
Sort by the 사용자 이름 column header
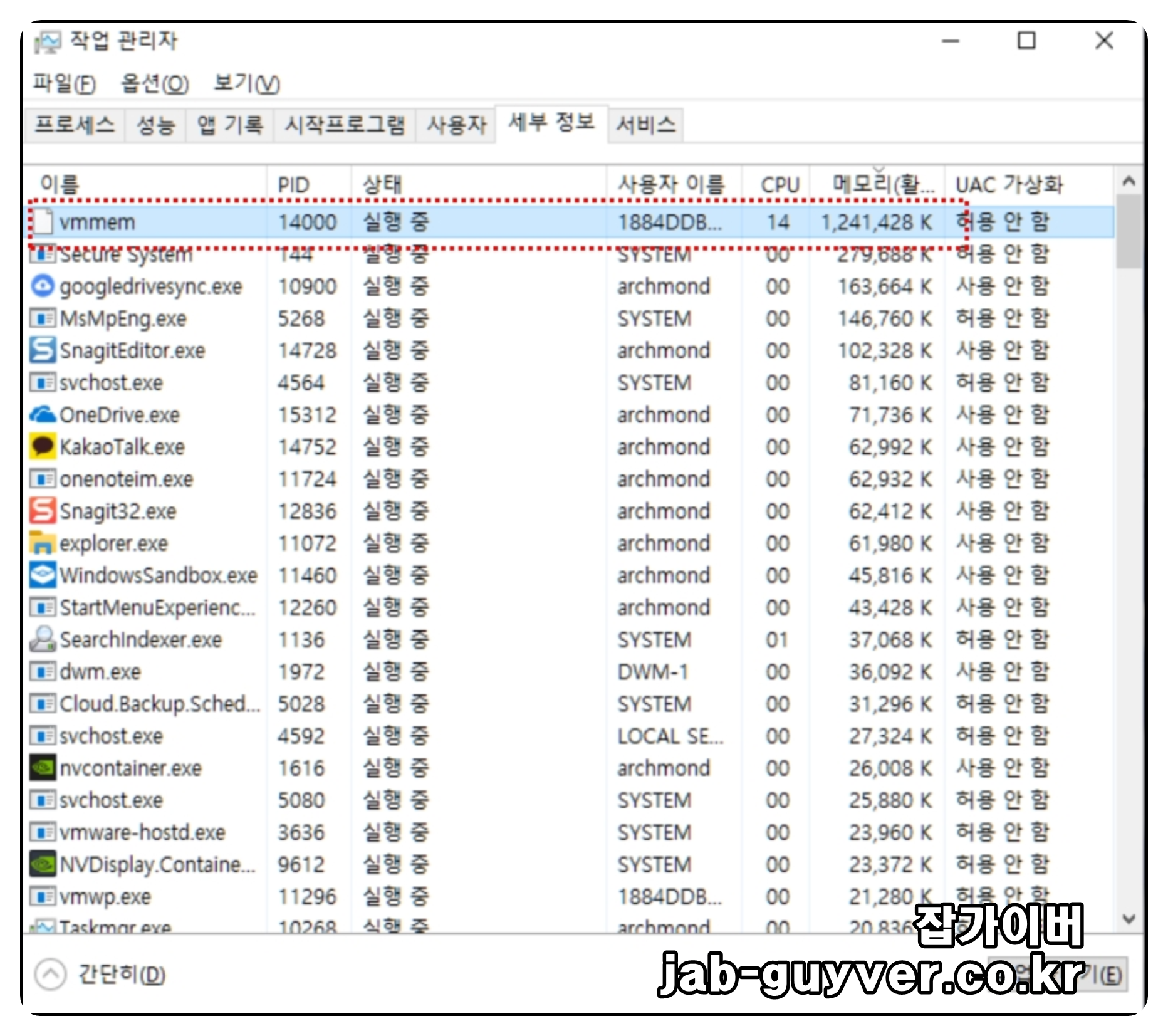[x=674, y=184]
